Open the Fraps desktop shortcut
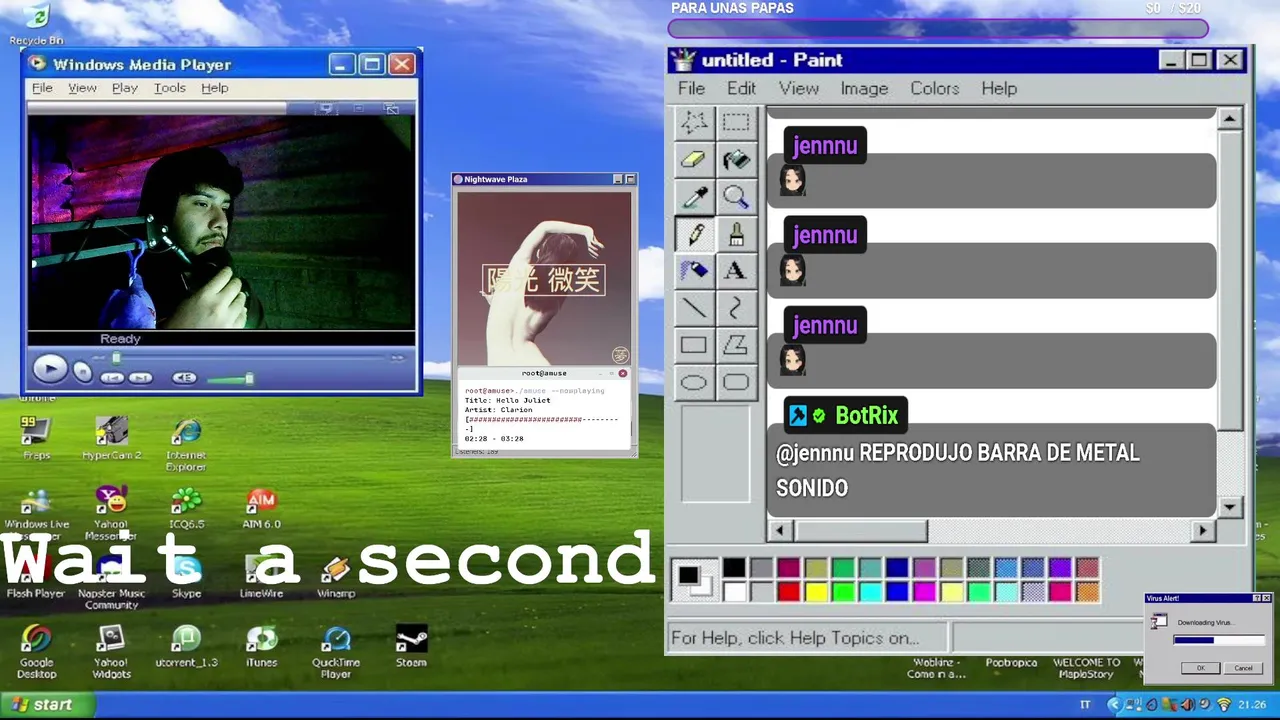Image resolution: width=1280 pixels, height=720 pixels. pos(36,438)
